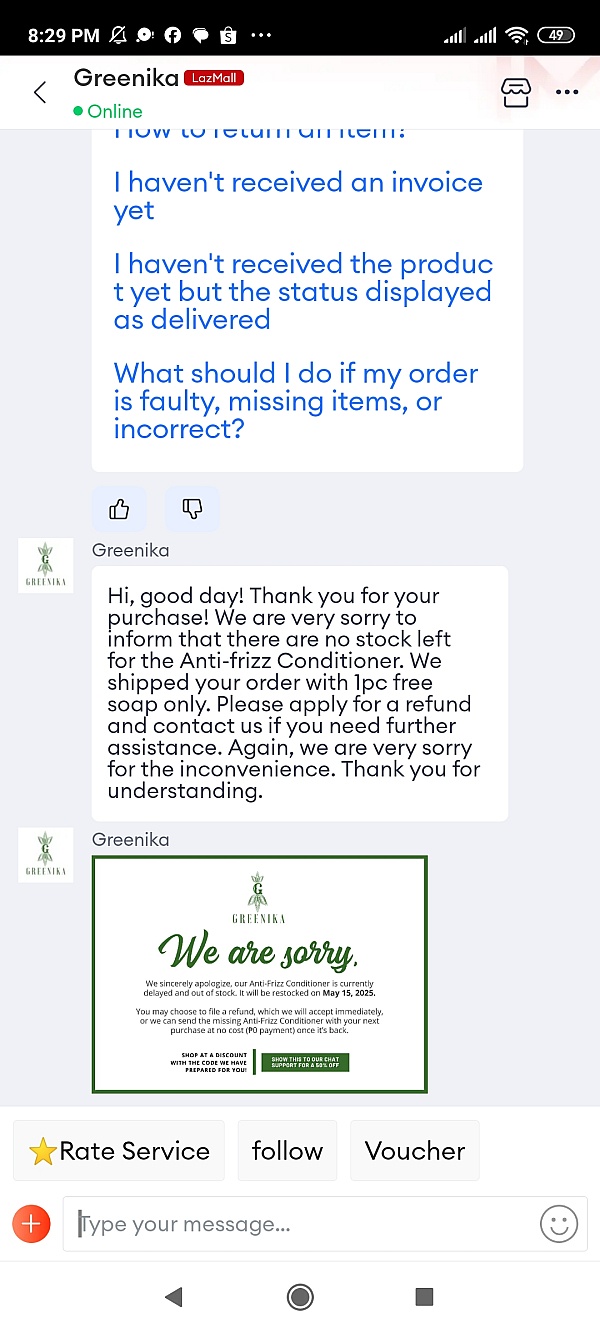600x1333 pixels.
Task: Tap the Greenika shop name in header
Action: pos(126,78)
